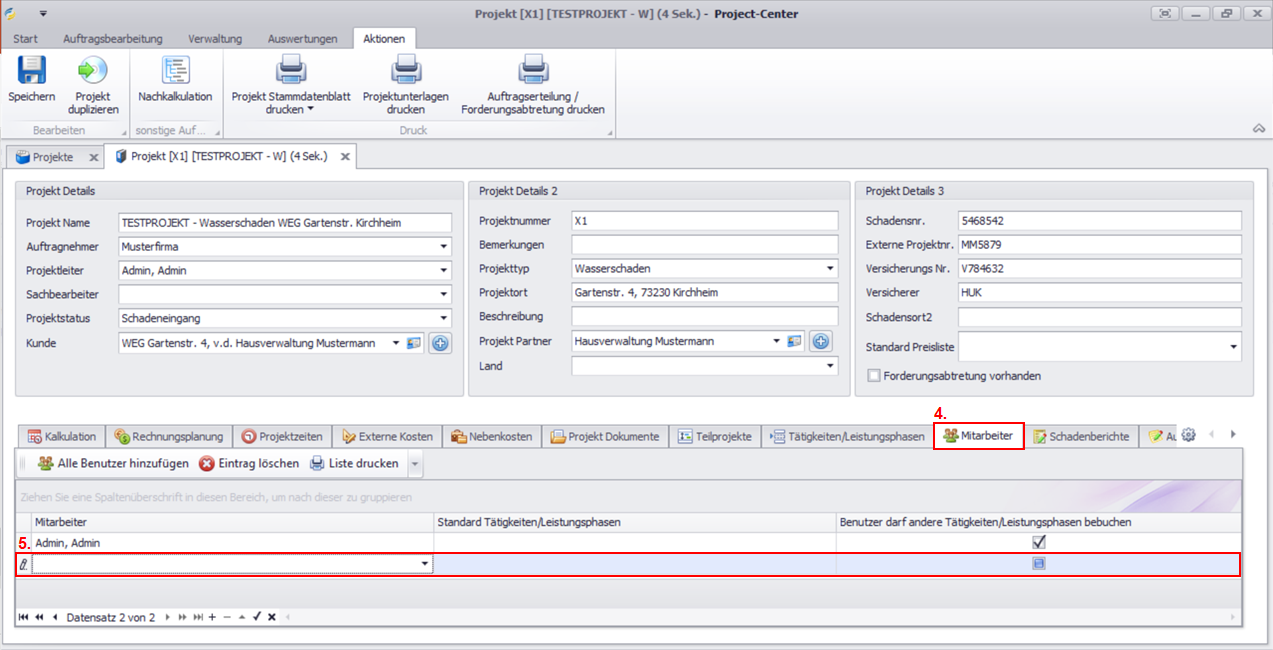Enable Forderungsabtretung vorhanden checkbox
Image resolution: width=1273 pixels, height=650 pixels.
click(x=875, y=376)
